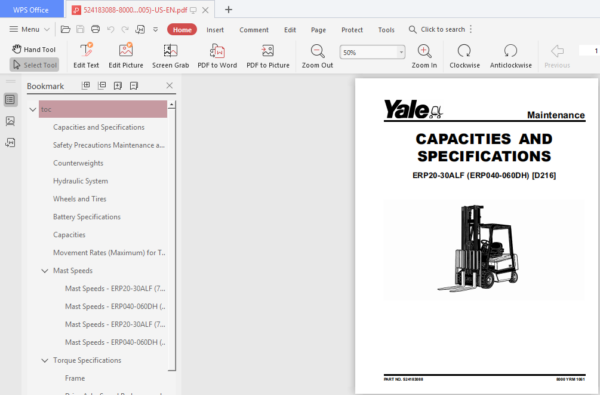Image resolution: width=600 pixels, height=395 pixels.
Task: Click the Save icon in quick toolbar
Action: pos(80,29)
